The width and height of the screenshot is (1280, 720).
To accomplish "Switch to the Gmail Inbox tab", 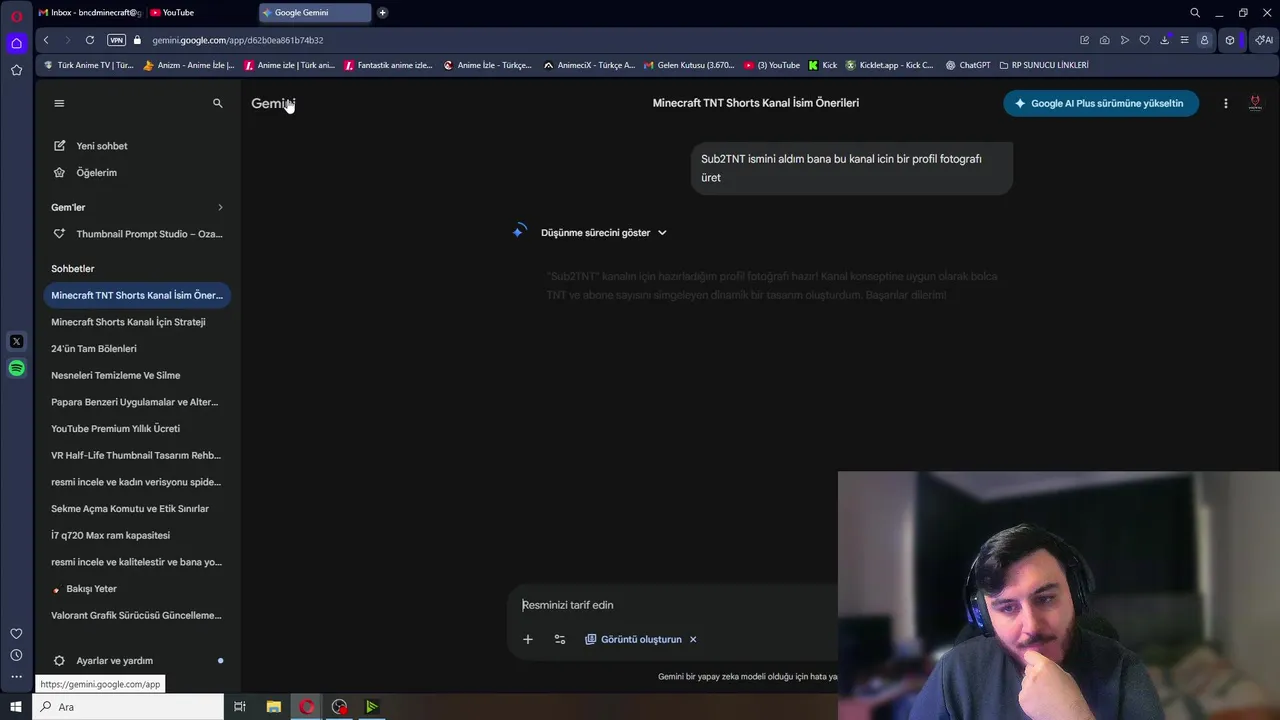I will (90, 13).
